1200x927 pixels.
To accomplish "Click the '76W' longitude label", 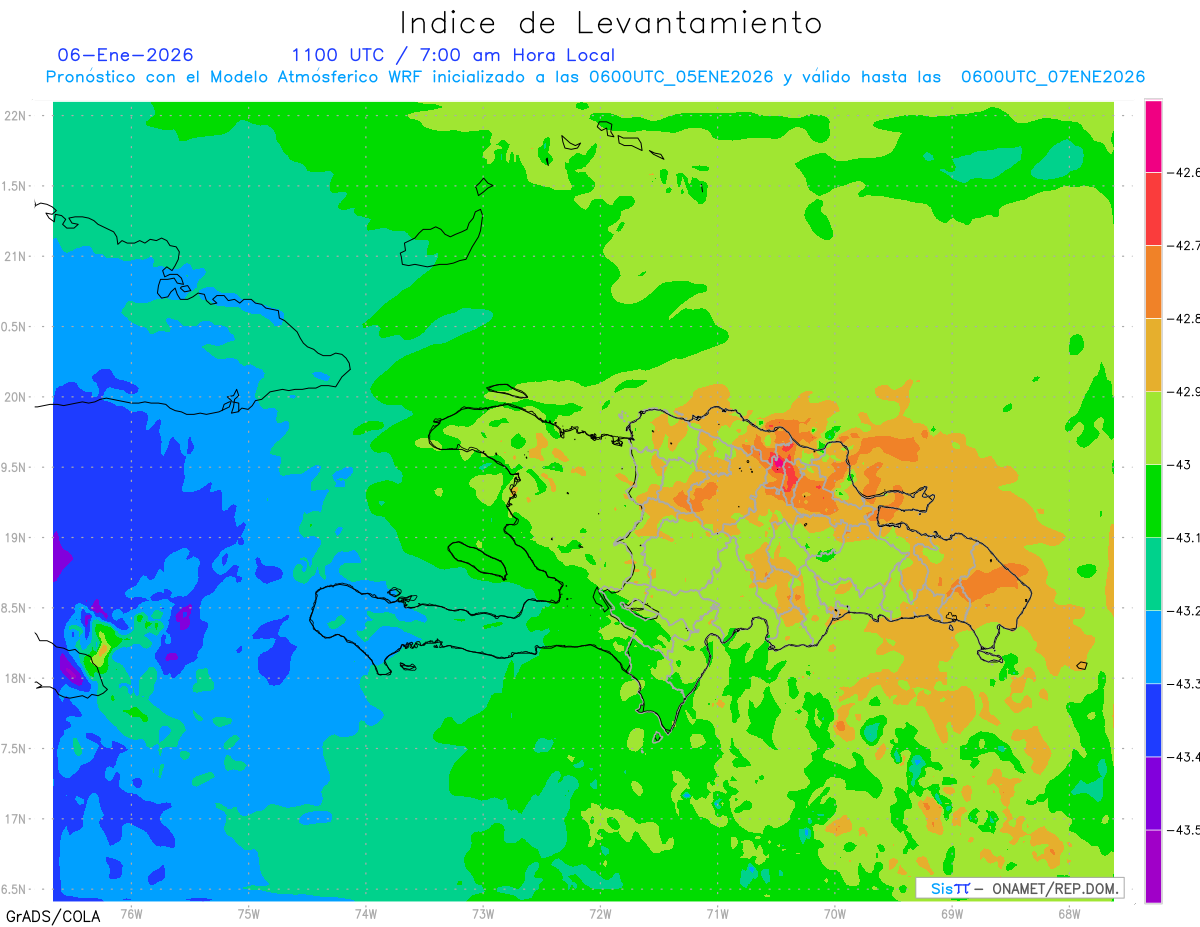I will point(131,912).
